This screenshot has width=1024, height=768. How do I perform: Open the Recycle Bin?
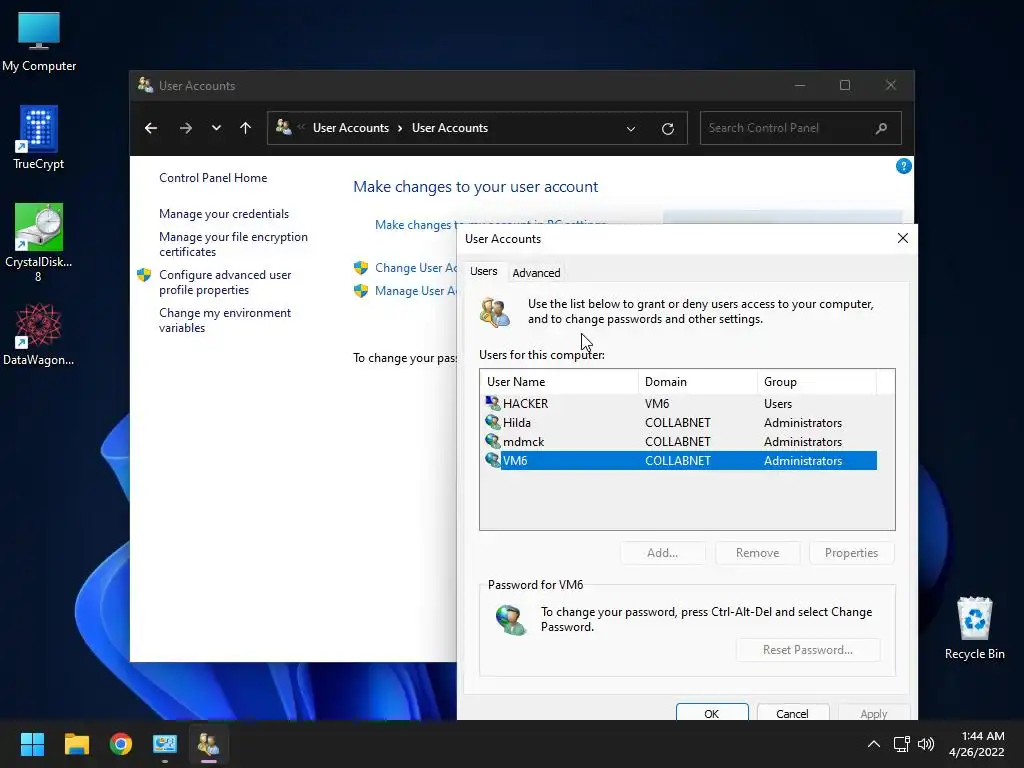tap(974, 628)
